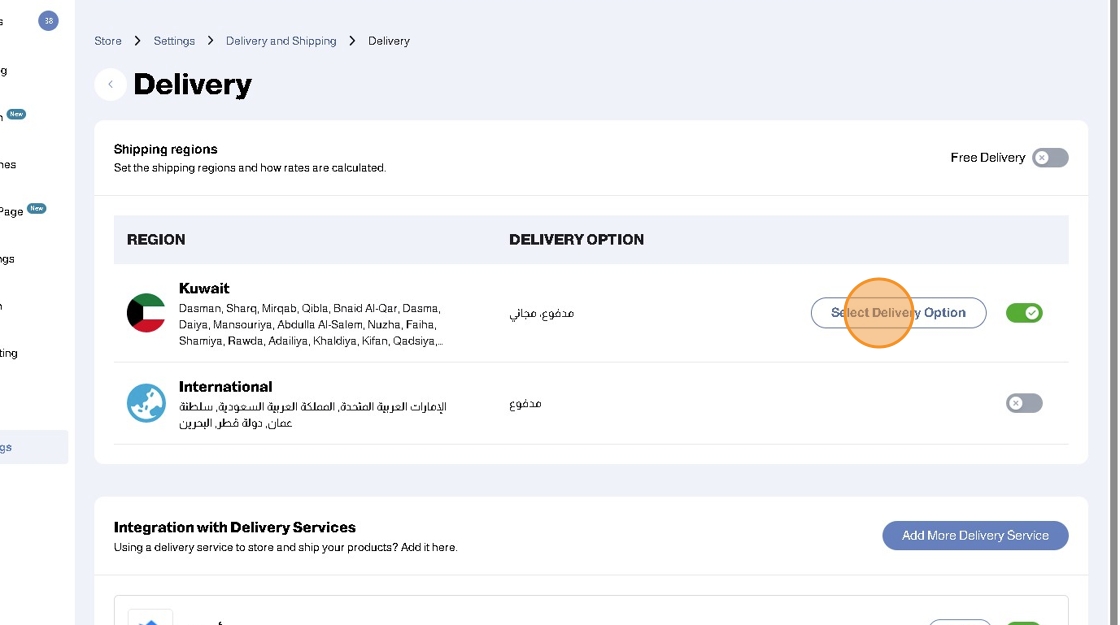Click Add More Delivery Service button
The height and width of the screenshot is (625, 1120).
(x=975, y=535)
